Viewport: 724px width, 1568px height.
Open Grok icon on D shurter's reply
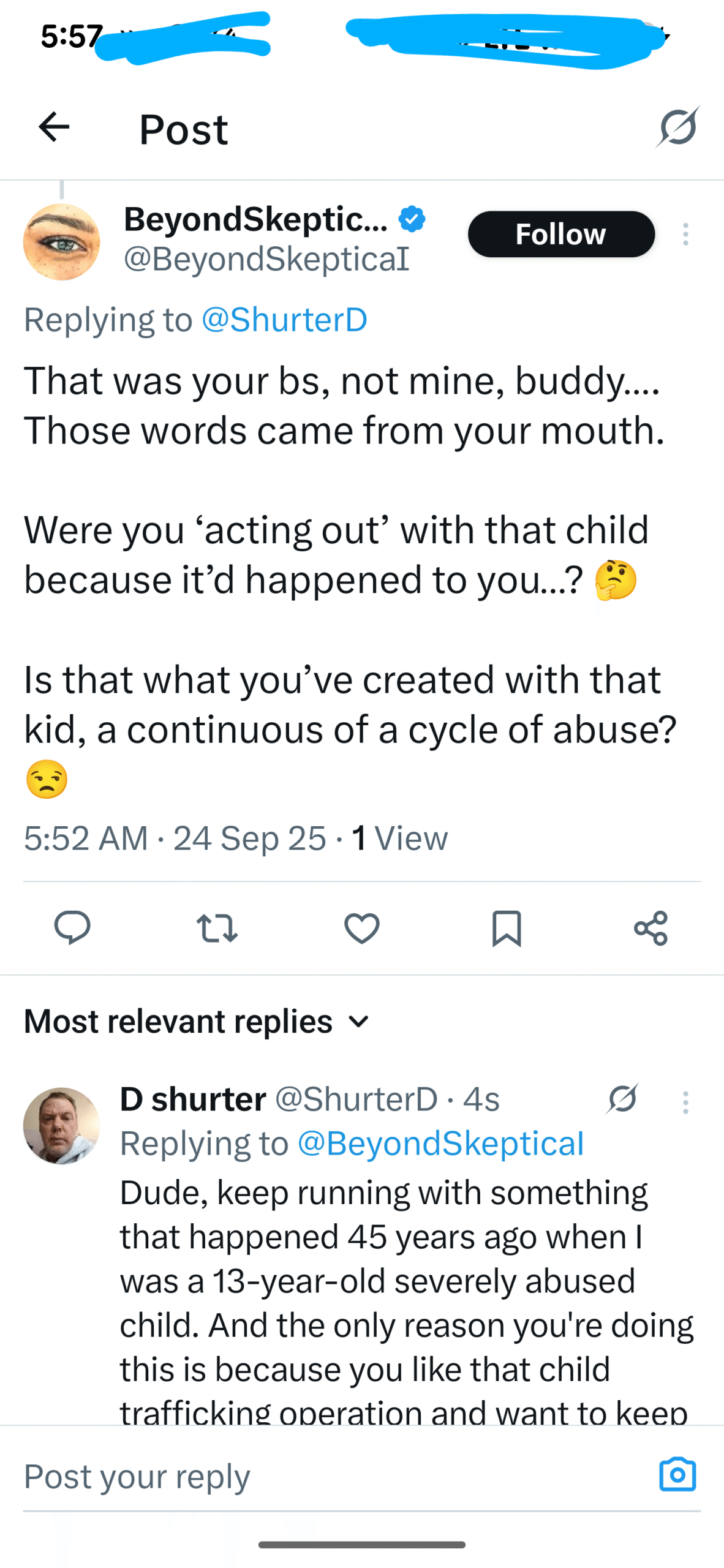click(622, 1098)
